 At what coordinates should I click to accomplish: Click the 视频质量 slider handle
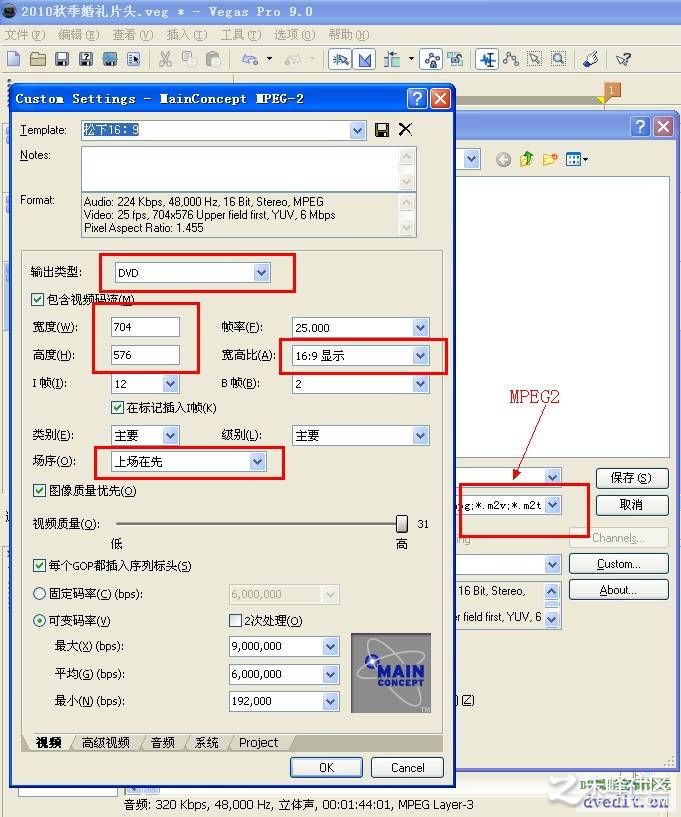click(x=402, y=524)
